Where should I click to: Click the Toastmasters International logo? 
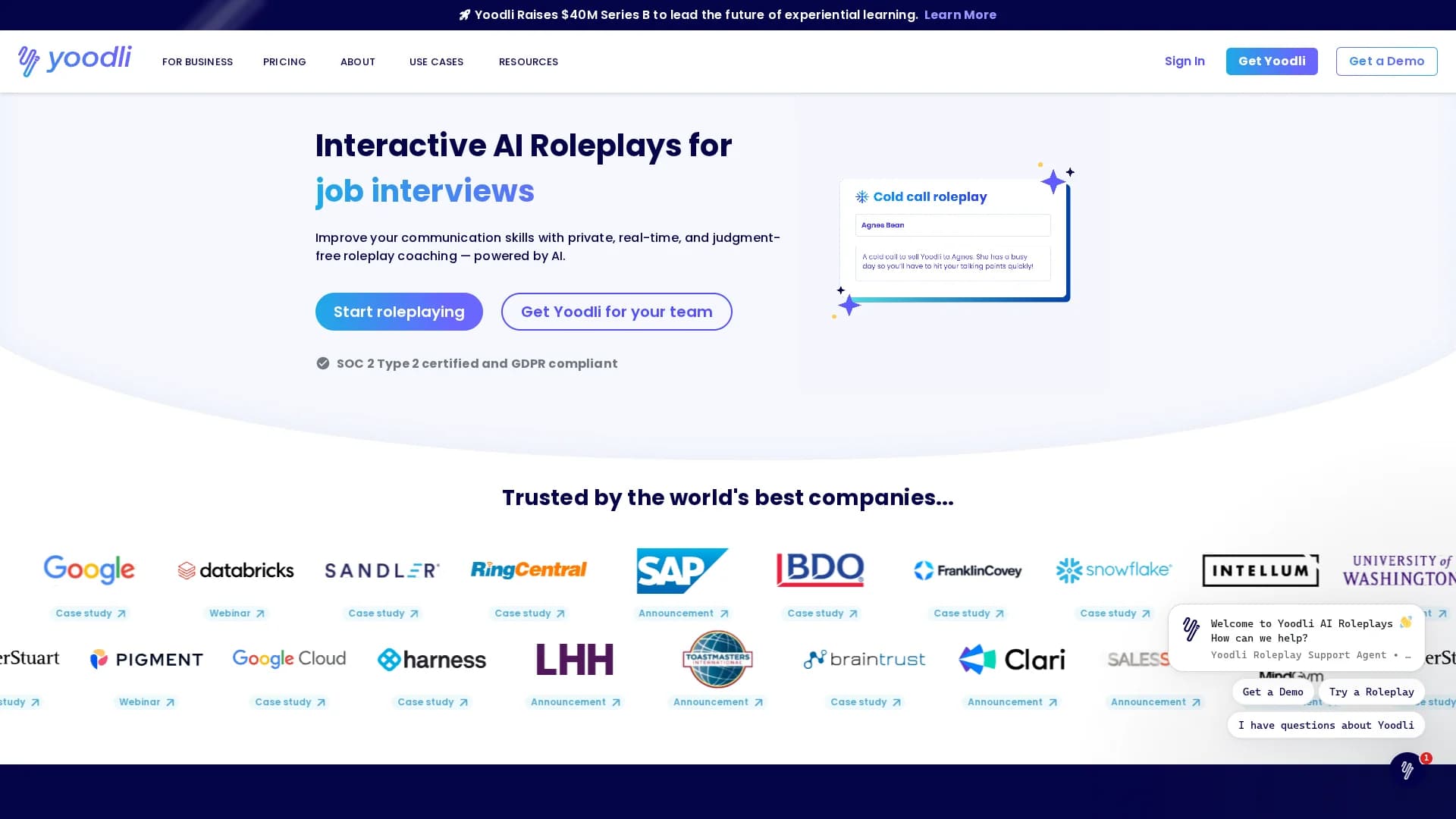(717, 659)
